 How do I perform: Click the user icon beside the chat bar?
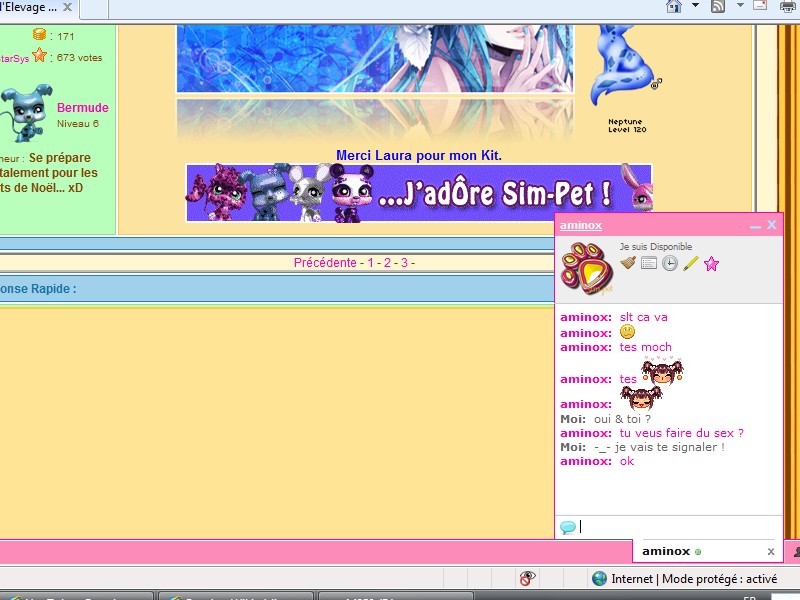click(796, 552)
